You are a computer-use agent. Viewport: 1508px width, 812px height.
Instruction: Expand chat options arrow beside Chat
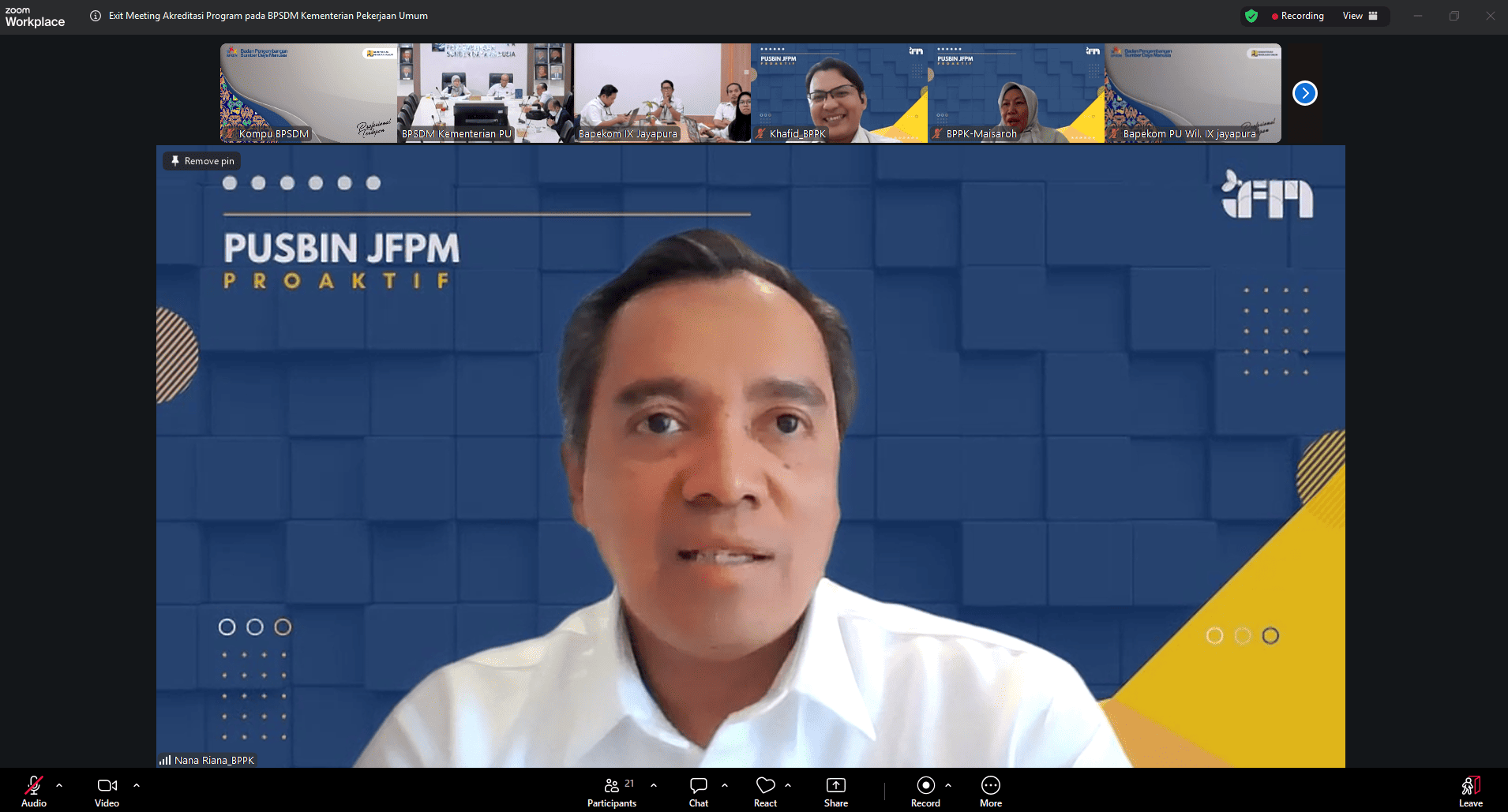[x=725, y=785]
